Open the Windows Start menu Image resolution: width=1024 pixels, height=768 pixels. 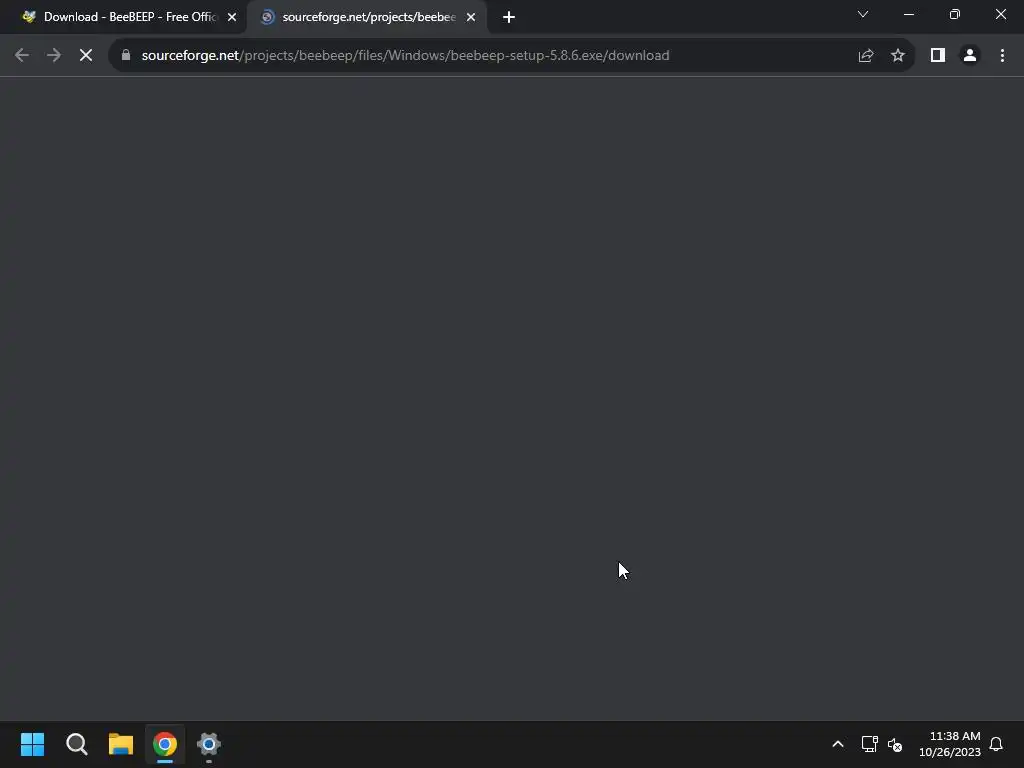(x=32, y=744)
